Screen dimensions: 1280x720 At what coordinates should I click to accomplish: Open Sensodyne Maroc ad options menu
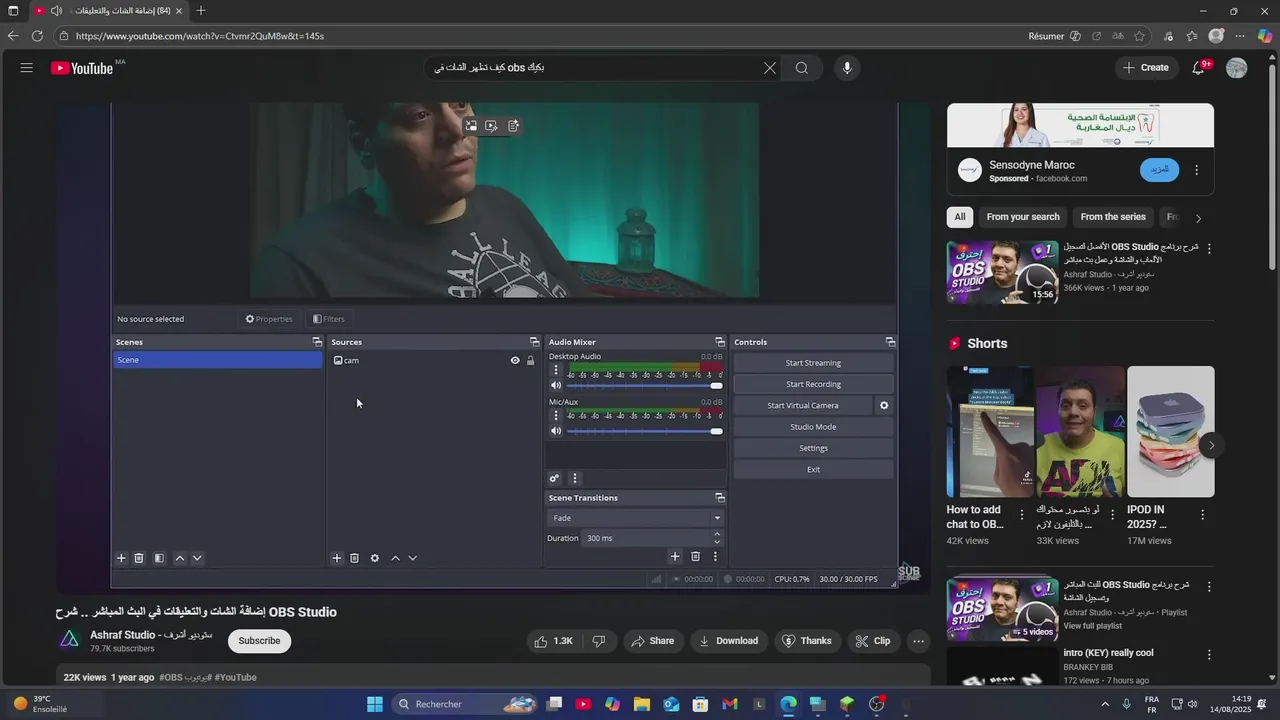pyautogui.click(x=1196, y=170)
